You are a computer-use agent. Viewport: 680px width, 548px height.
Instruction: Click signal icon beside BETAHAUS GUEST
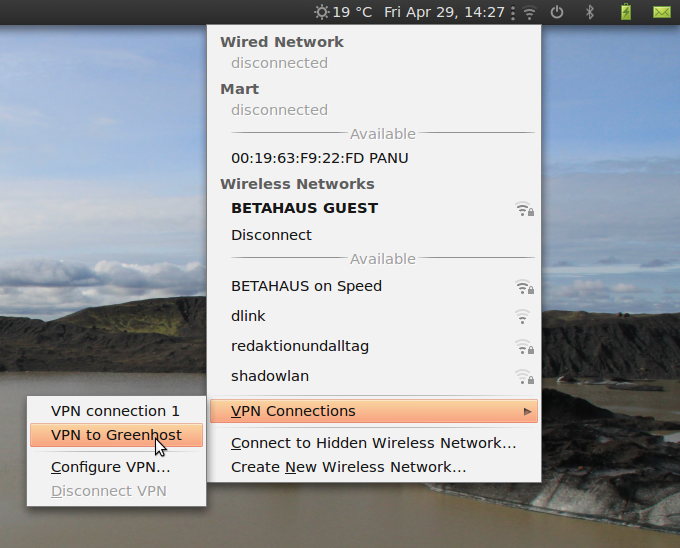(523, 209)
